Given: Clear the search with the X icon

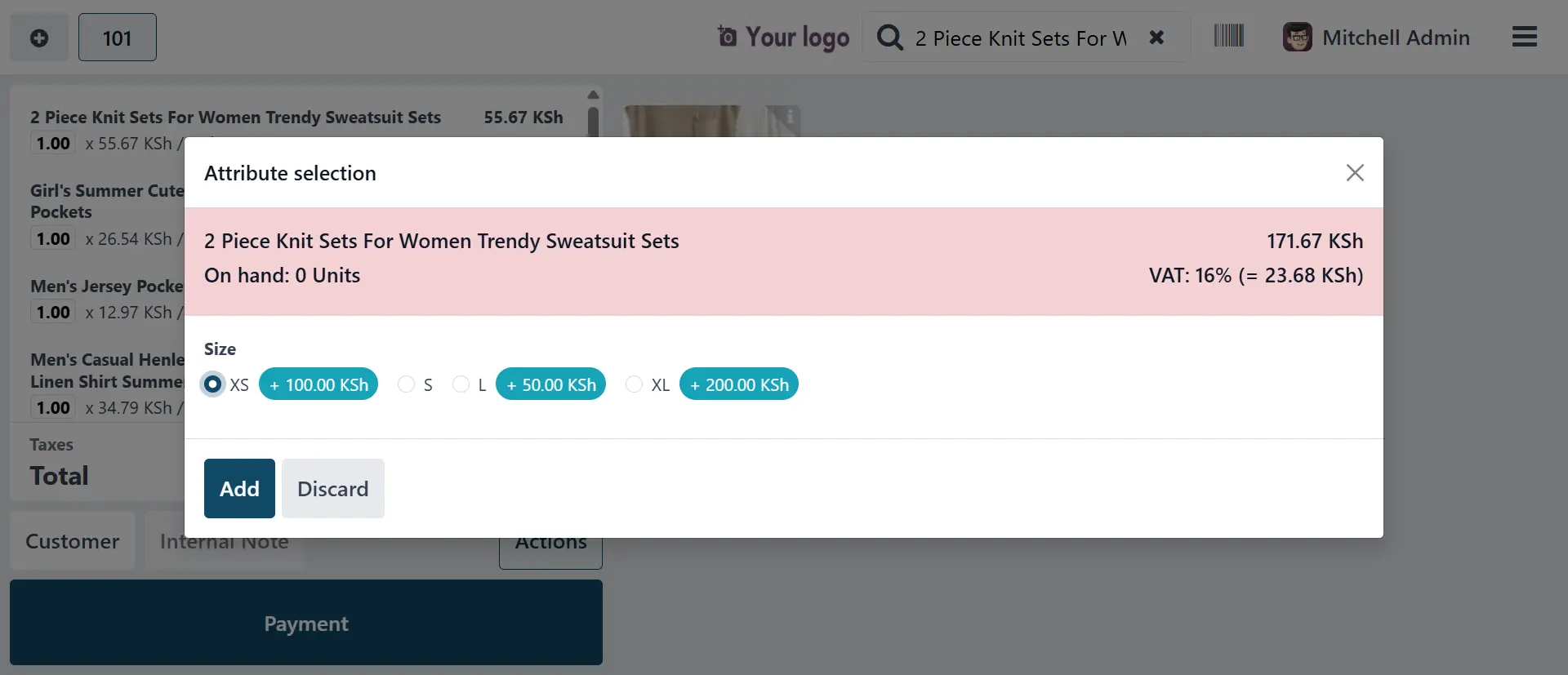Looking at the screenshot, I should (1156, 38).
